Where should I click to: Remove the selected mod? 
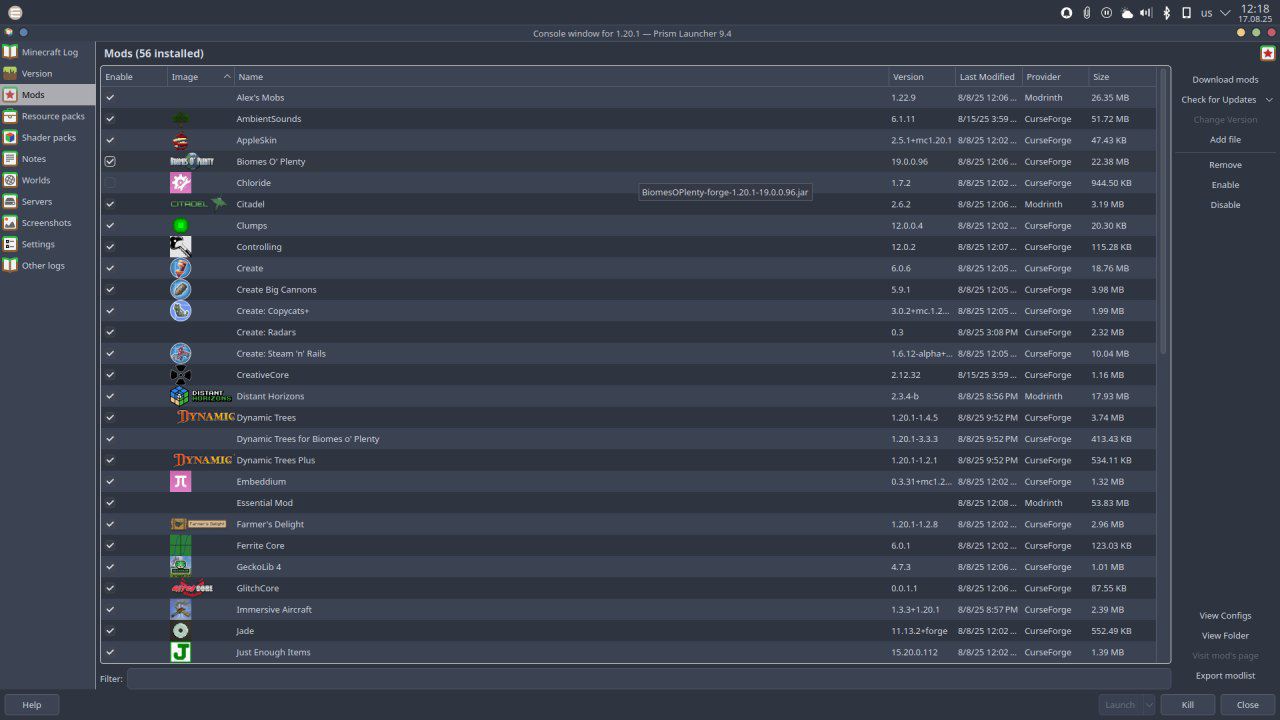[x=1225, y=165]
